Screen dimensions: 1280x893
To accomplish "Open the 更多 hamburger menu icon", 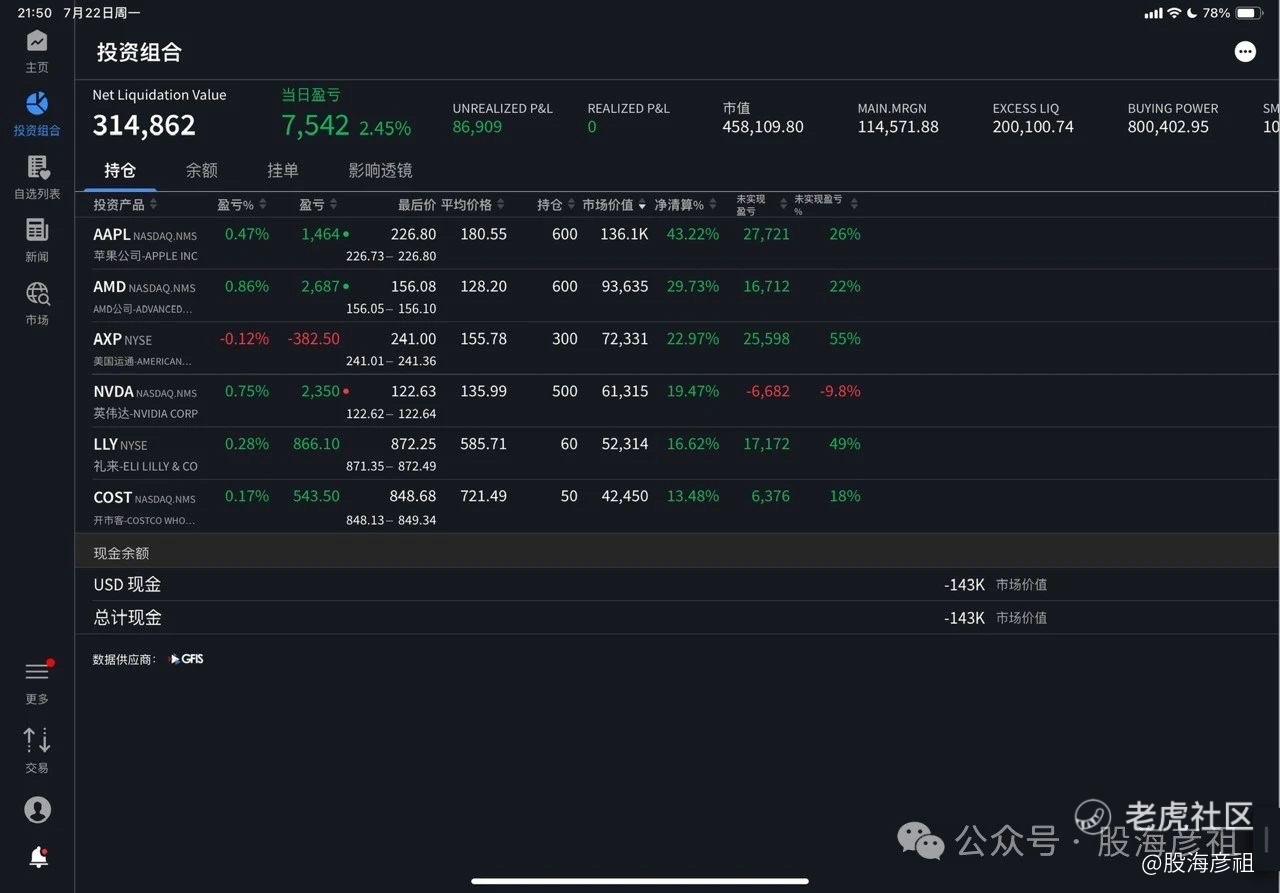I will click(37, 671).
